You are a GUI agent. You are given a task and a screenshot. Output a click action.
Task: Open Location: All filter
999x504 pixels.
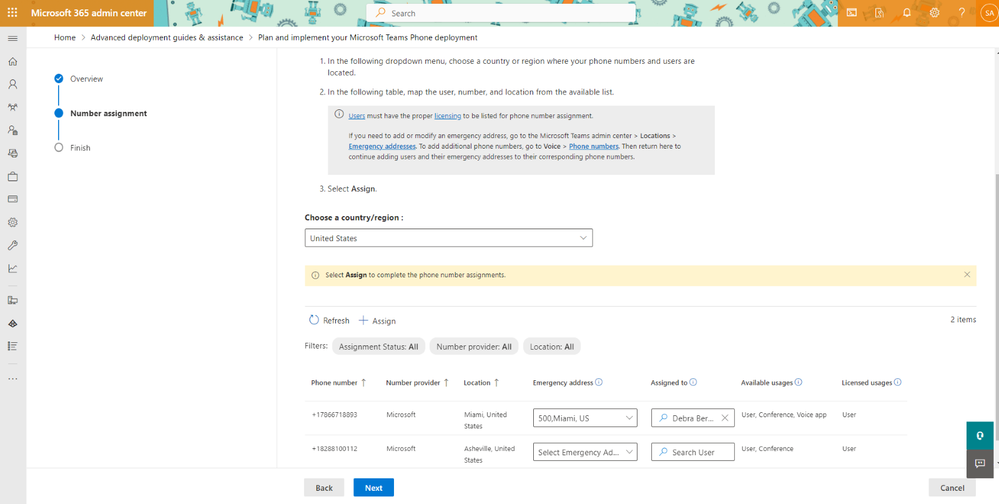(552, 347)
